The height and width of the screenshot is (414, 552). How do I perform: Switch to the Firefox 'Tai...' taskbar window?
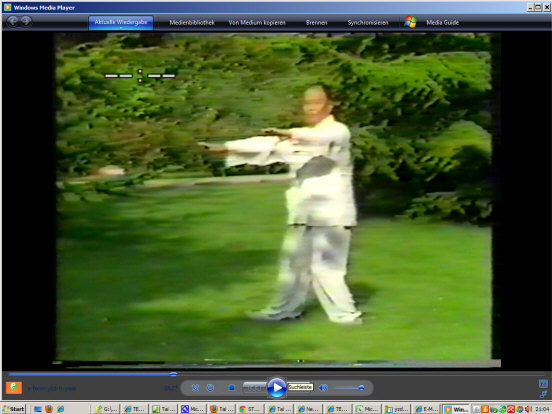[x=221, y=409]
